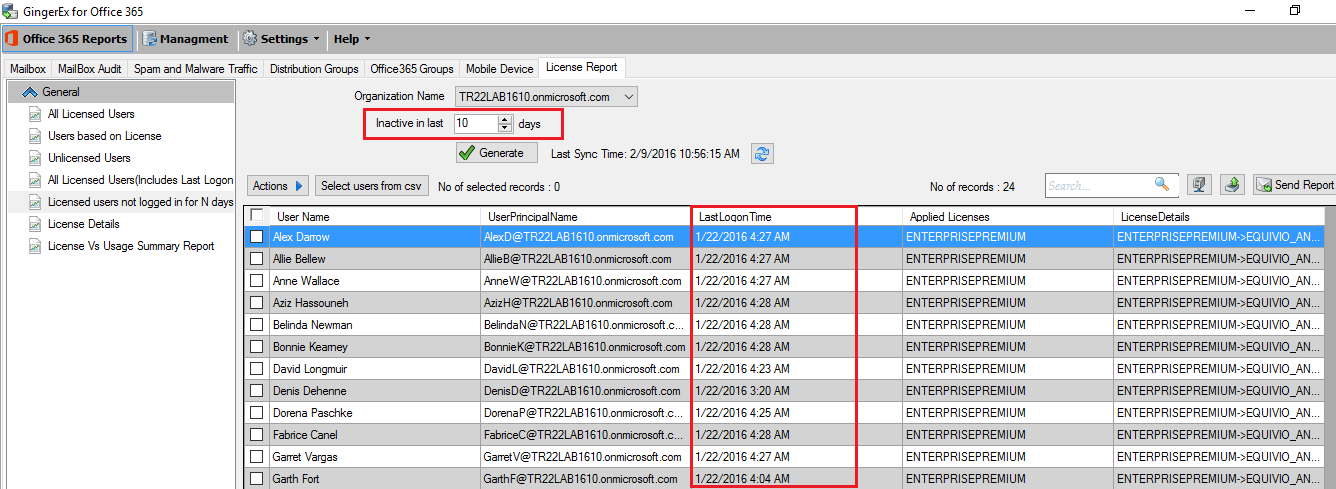Select the Unlicensed Users report
1336x489 pixels.
(89, 158)
